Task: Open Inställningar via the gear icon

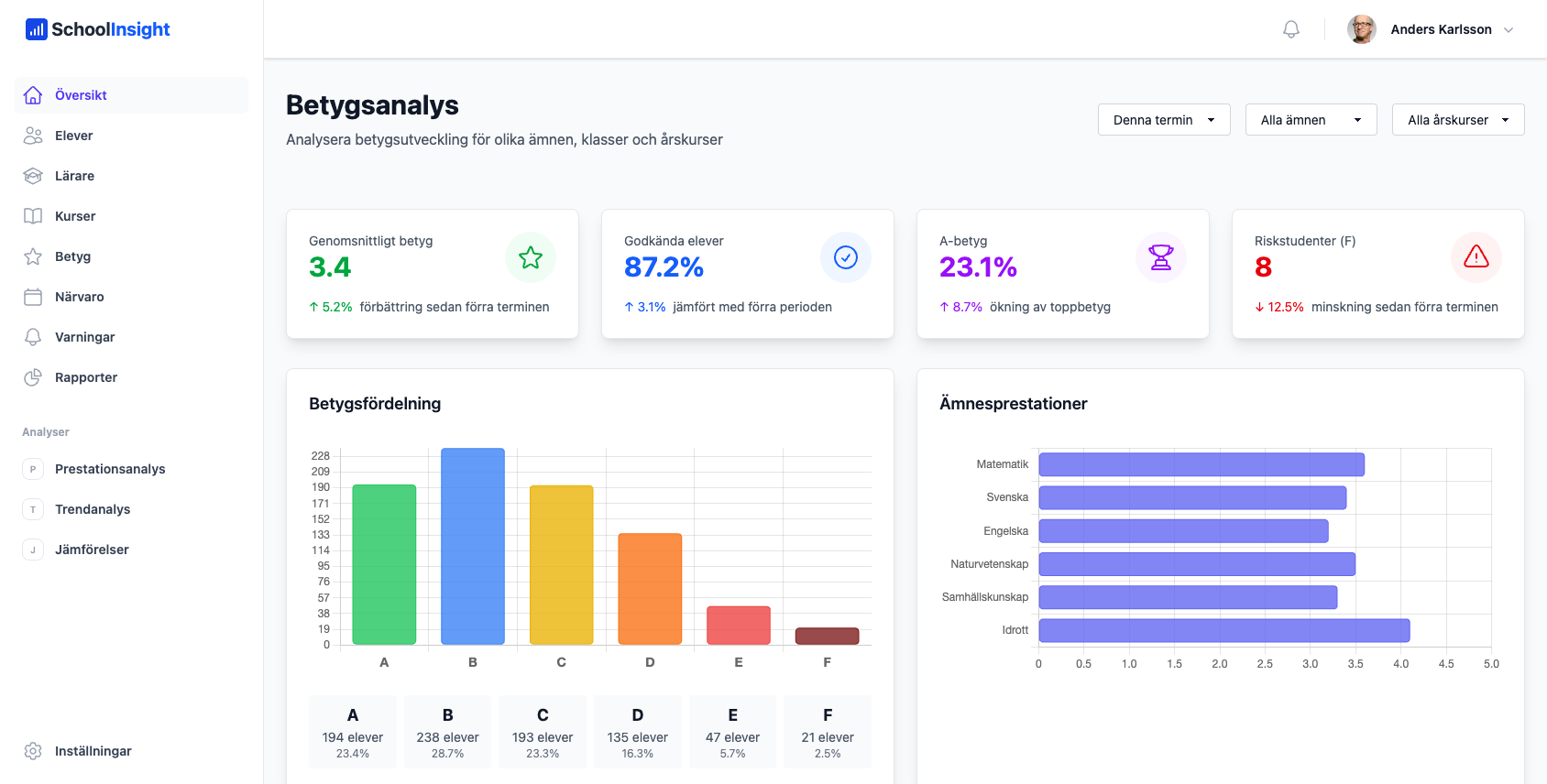Action: [33, 751]
